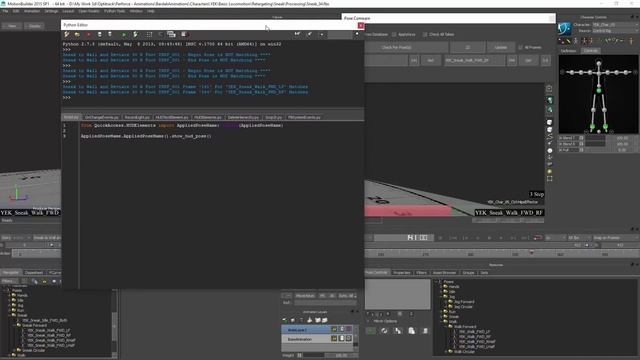
Task: Toggle the lock icon on the BaseAnimation layer
Action: tap(342, 339)
